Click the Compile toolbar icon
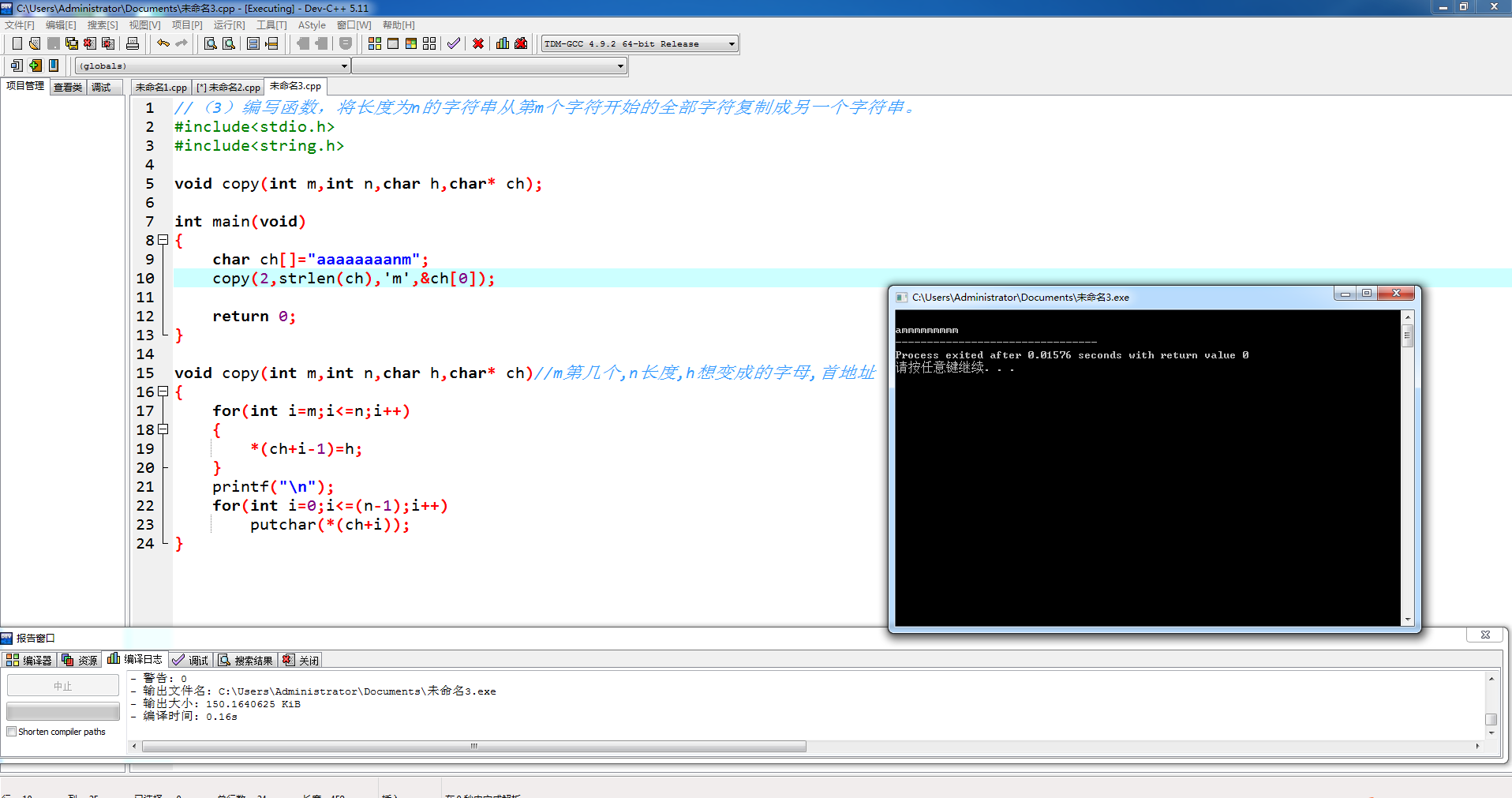The image size is (1512, 798). (x=375, y=43)
